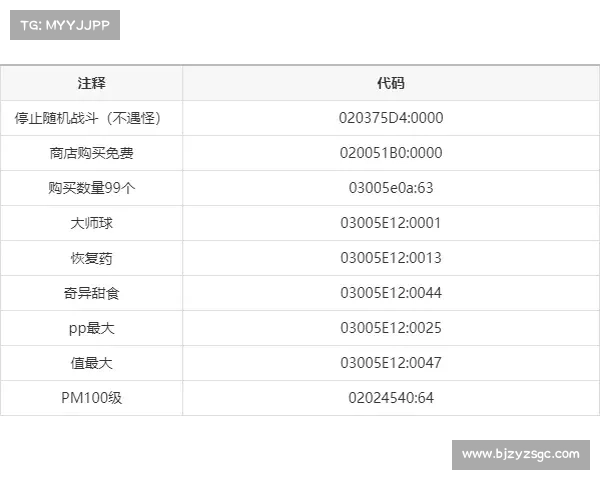
Task: Select the 恢复药 cell
Action: click(x=91, y=258)
